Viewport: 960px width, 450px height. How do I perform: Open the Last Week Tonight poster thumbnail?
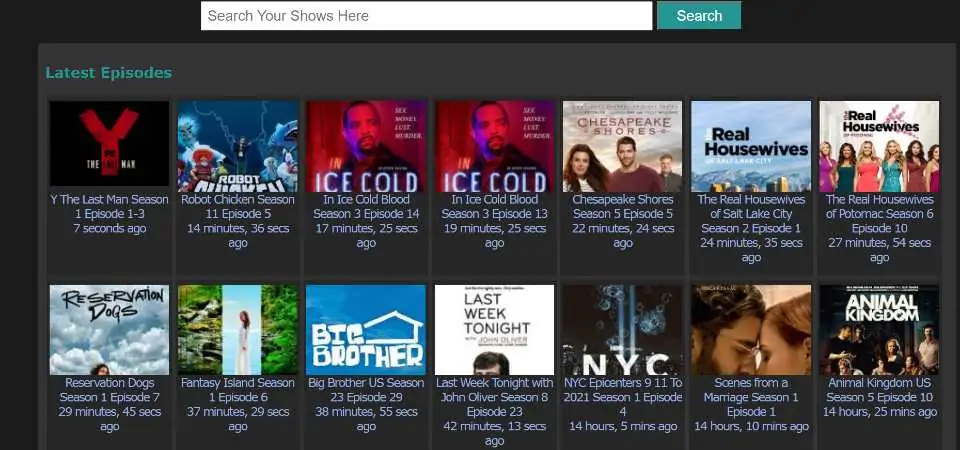(494, 329)
